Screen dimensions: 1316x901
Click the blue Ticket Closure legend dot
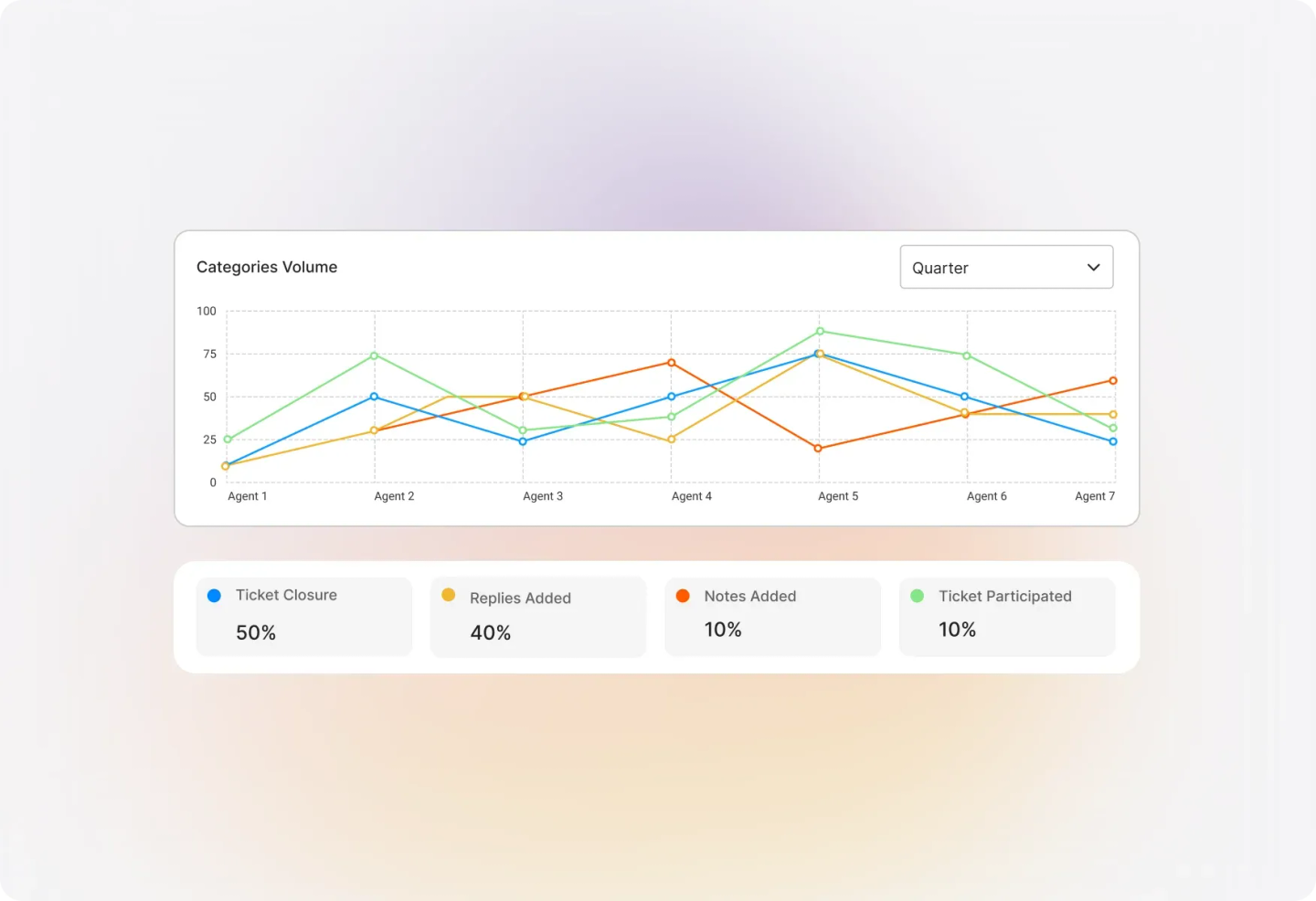point(215,596)
